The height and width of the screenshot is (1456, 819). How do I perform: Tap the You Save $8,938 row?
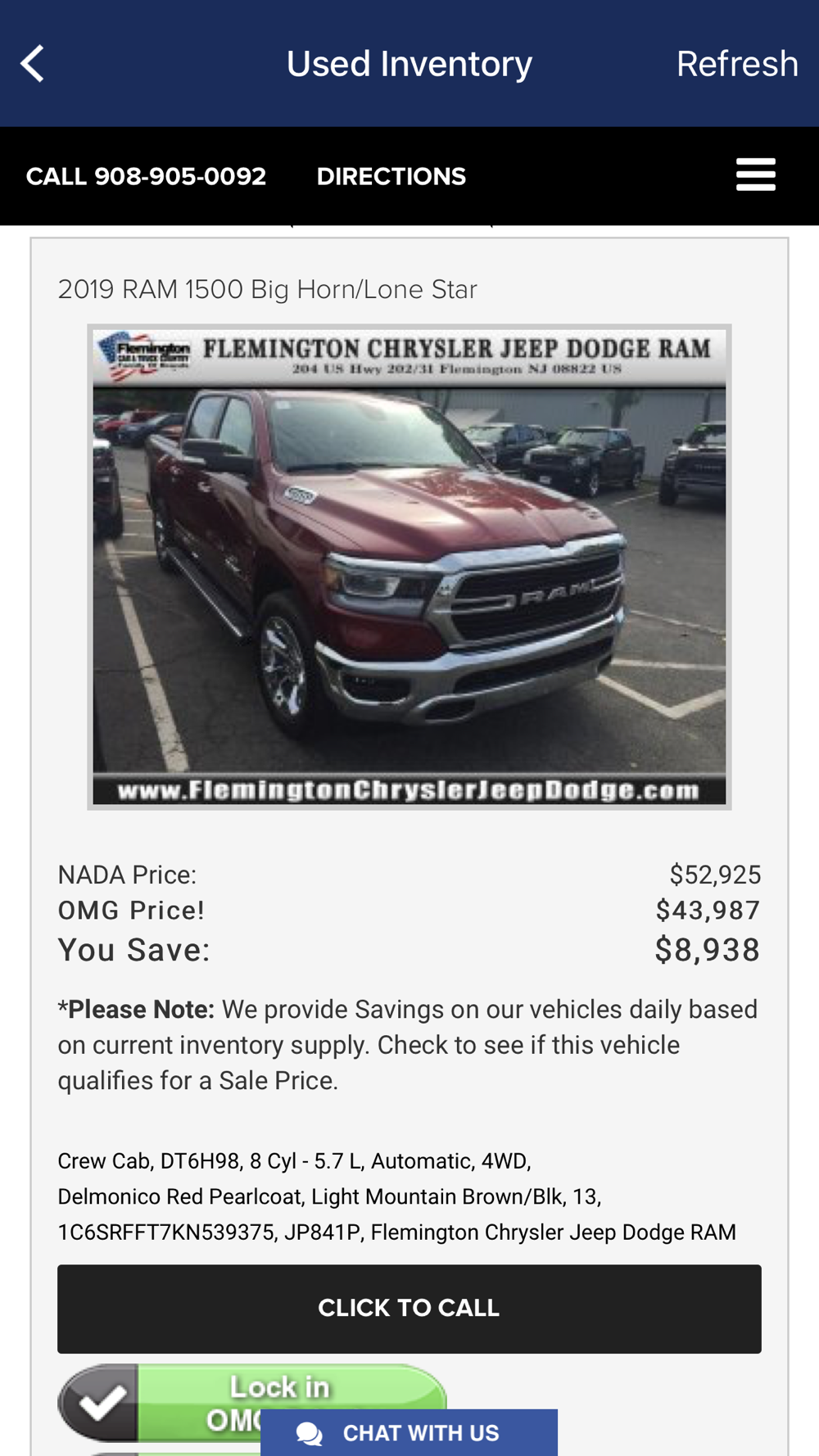409,950
